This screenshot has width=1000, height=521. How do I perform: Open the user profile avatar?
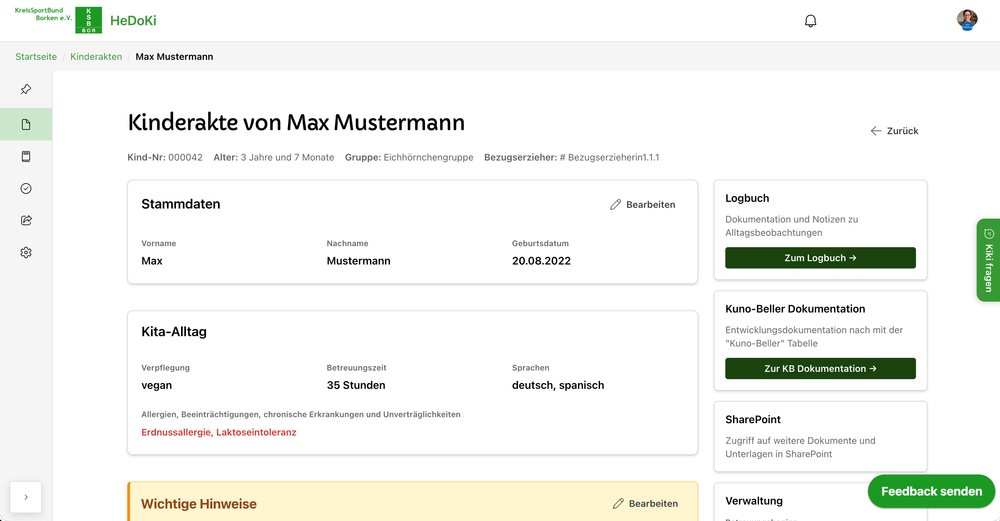pos(967,20)
